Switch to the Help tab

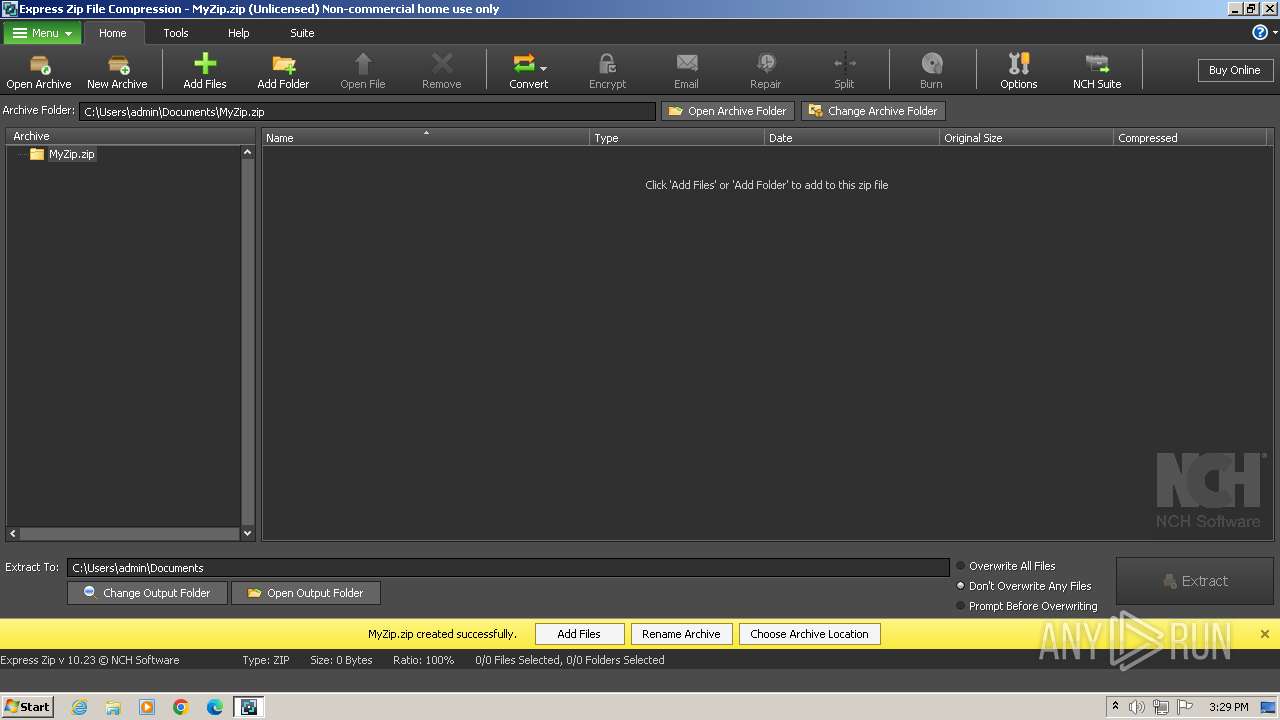[238, 33]
